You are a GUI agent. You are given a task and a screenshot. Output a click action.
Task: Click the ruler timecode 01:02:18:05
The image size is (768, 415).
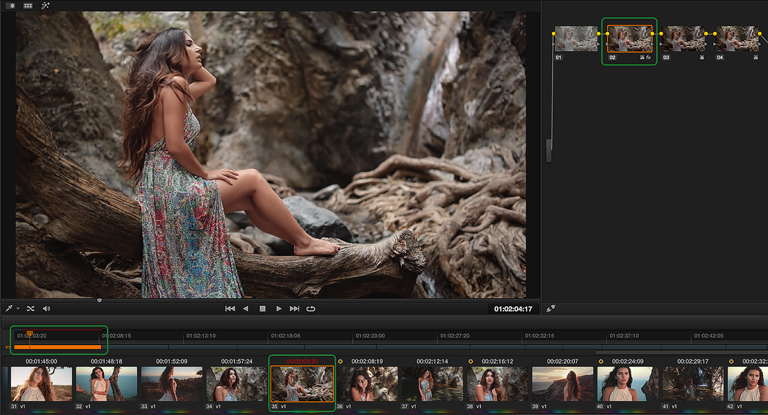click(x=286, y=336)
